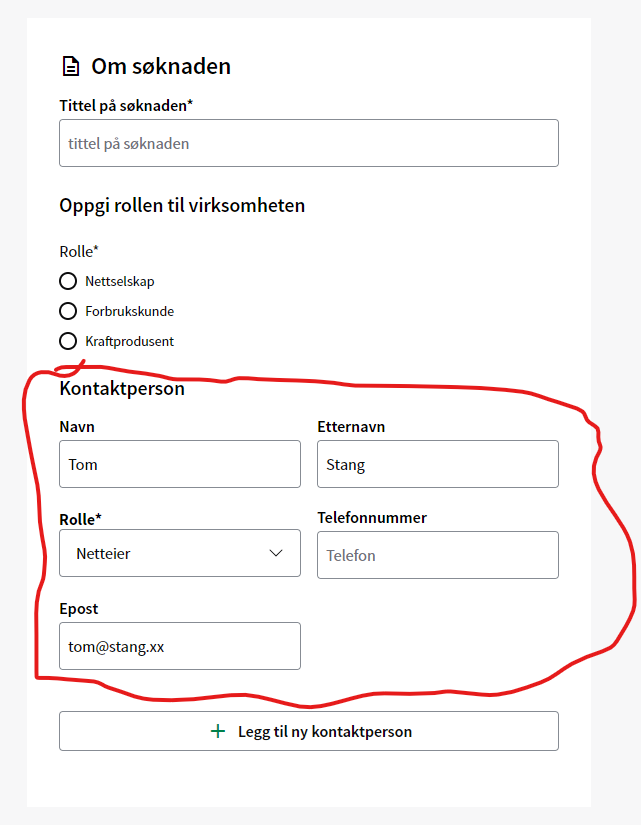Click the Epost label text
Viewport: 641px width, 825px height.
[79, 609]
